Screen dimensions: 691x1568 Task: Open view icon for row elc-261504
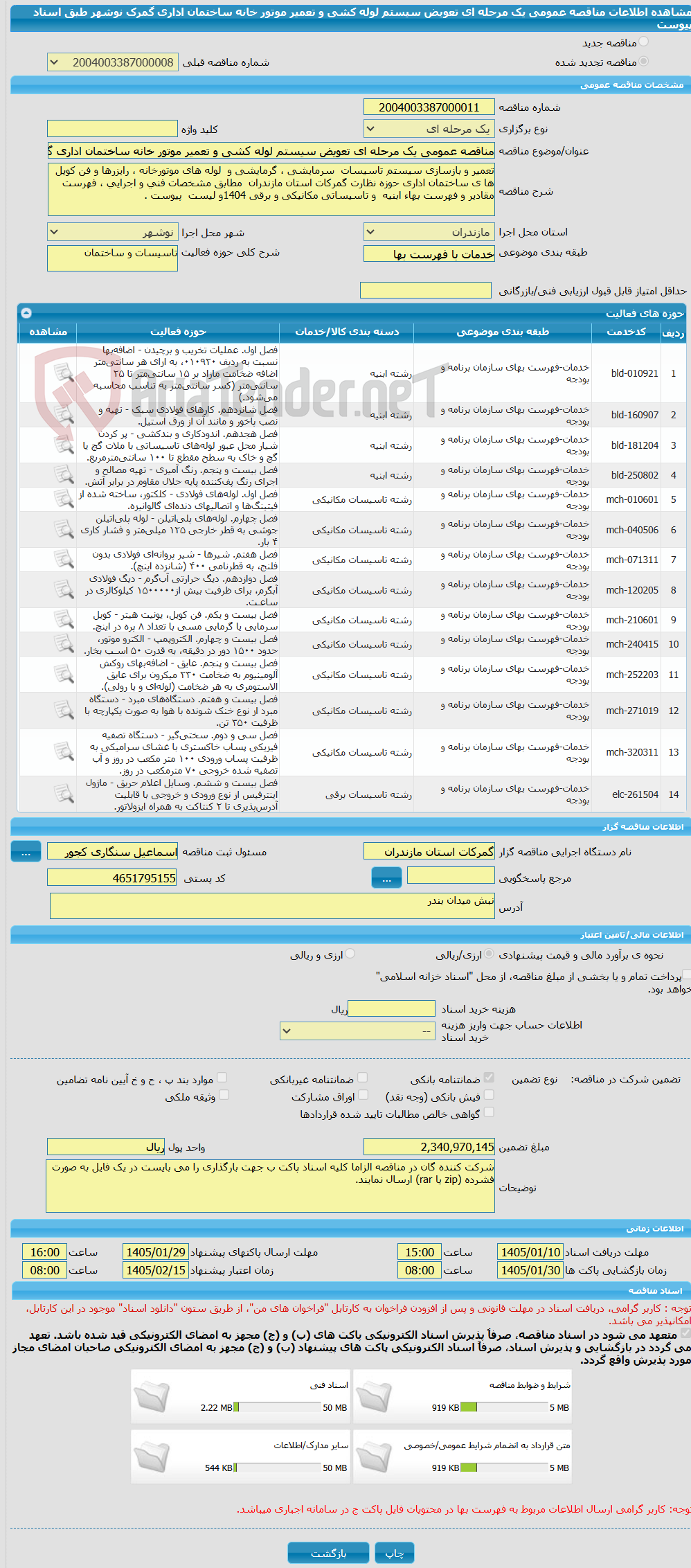point(64,794)
